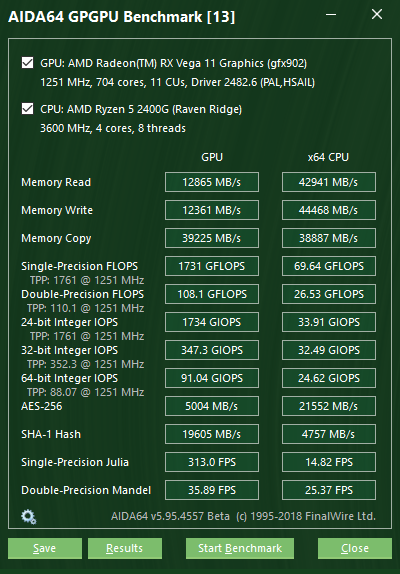The width and height of the screenshot is (400, 574).
Task: Click the GPU 24-bit Integer 1734 GIOPS result
Action: [212, 322]
